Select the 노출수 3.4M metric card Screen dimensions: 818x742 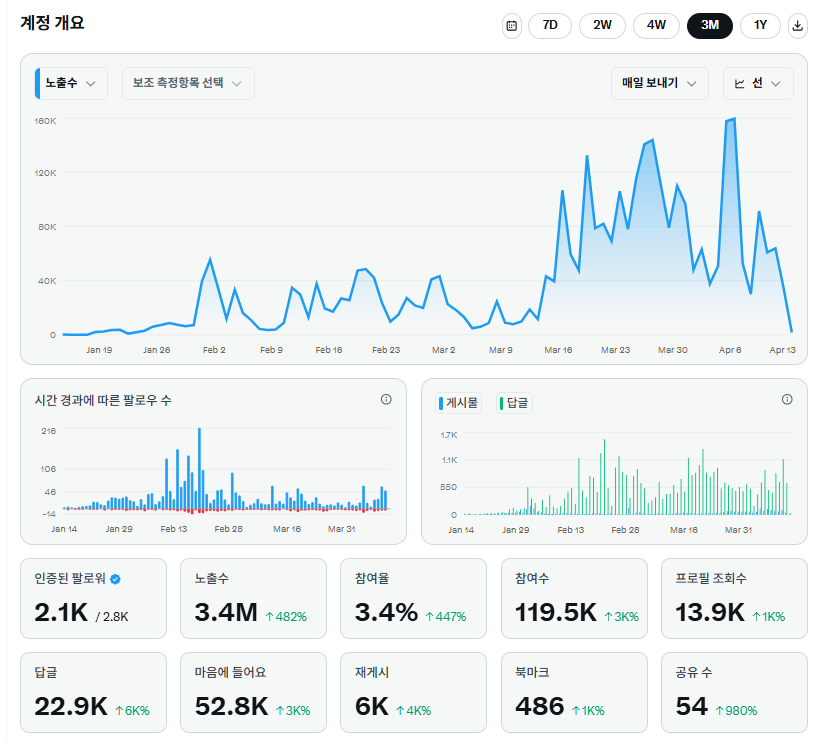(x=253, y=599)
